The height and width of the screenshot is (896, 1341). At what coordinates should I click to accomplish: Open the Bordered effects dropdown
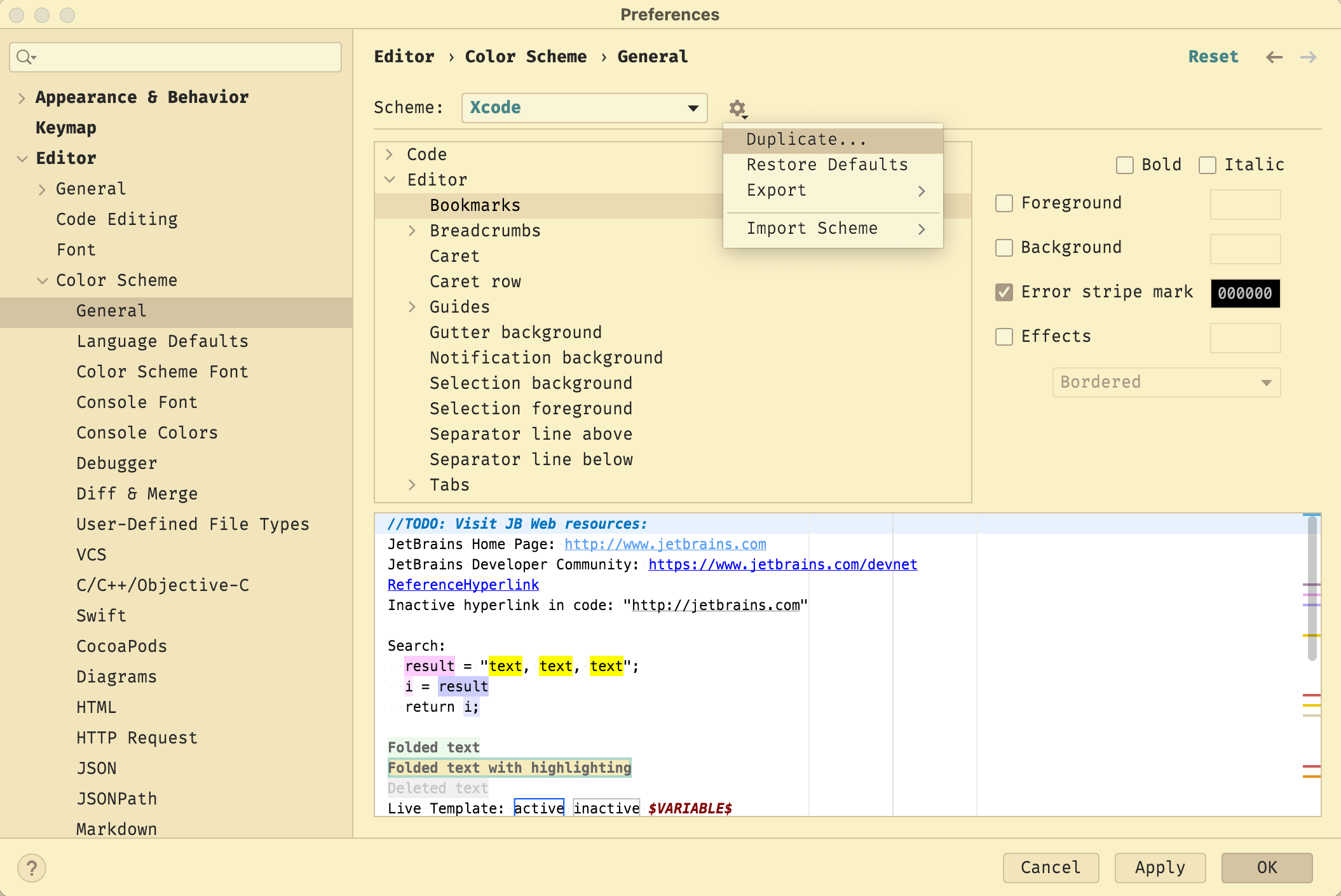point(1166,383)
